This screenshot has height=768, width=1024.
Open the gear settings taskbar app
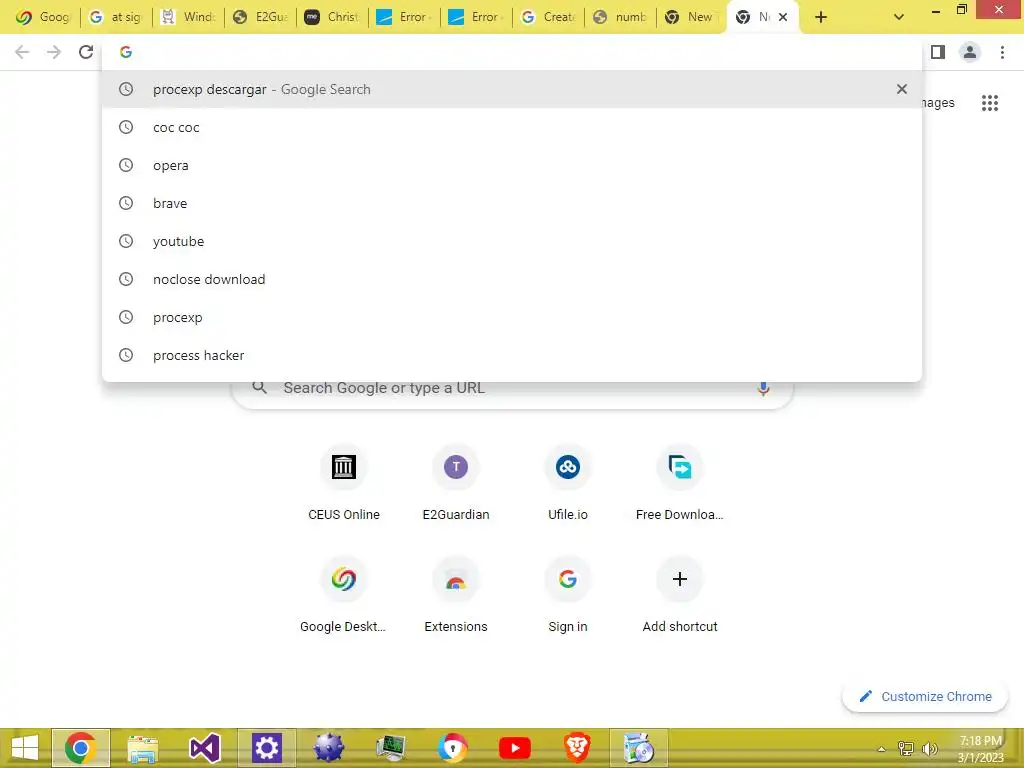[266, 748]
